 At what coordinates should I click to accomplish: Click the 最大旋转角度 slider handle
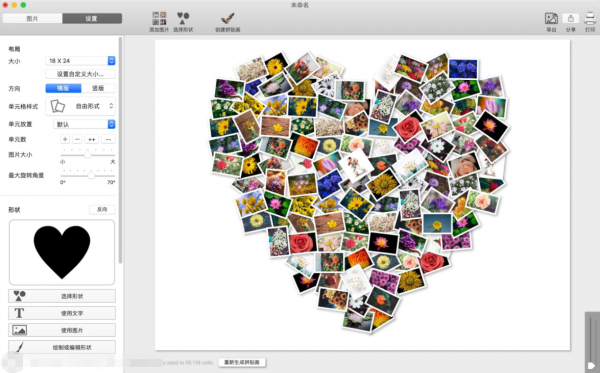(91, 175)
